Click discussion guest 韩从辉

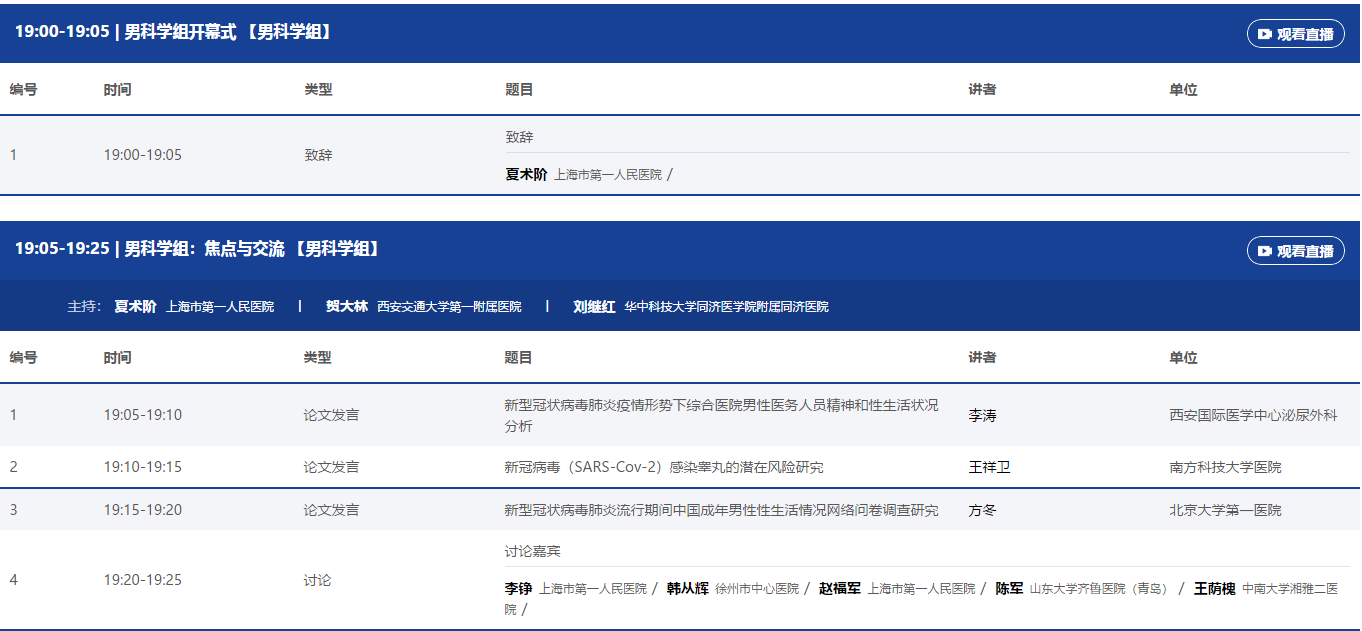click(x=687, y=588)
